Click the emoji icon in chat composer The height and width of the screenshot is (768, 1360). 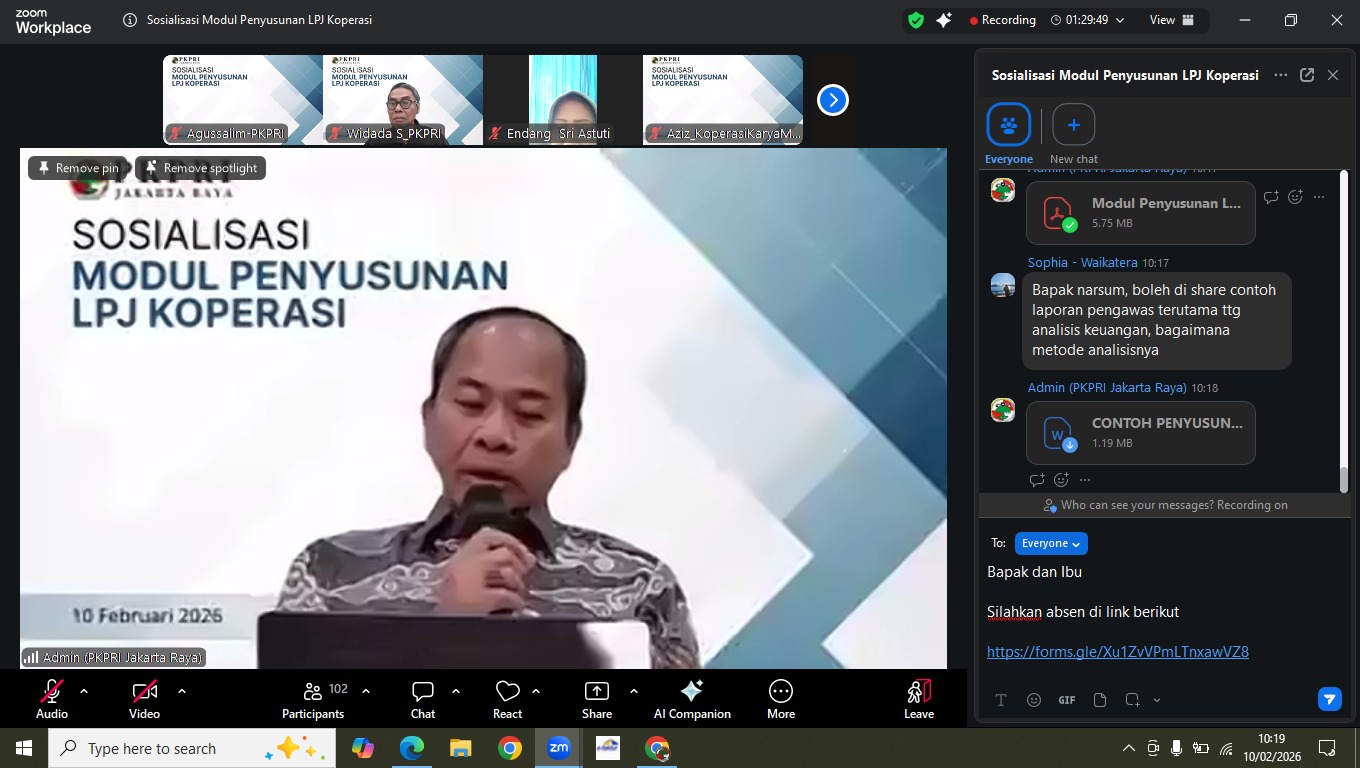point(1034,700)
